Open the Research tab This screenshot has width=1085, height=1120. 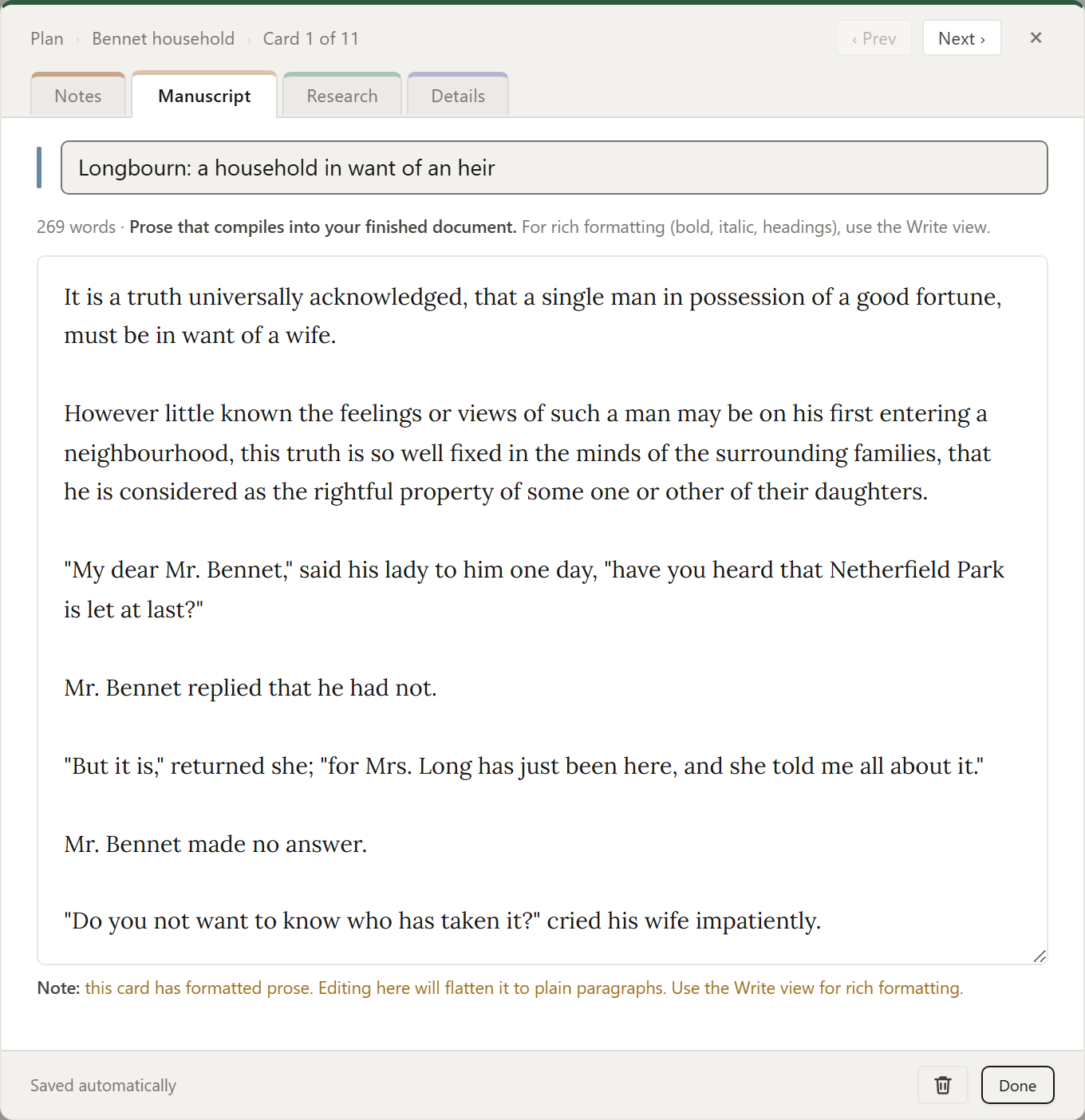[x=342, y=96]
